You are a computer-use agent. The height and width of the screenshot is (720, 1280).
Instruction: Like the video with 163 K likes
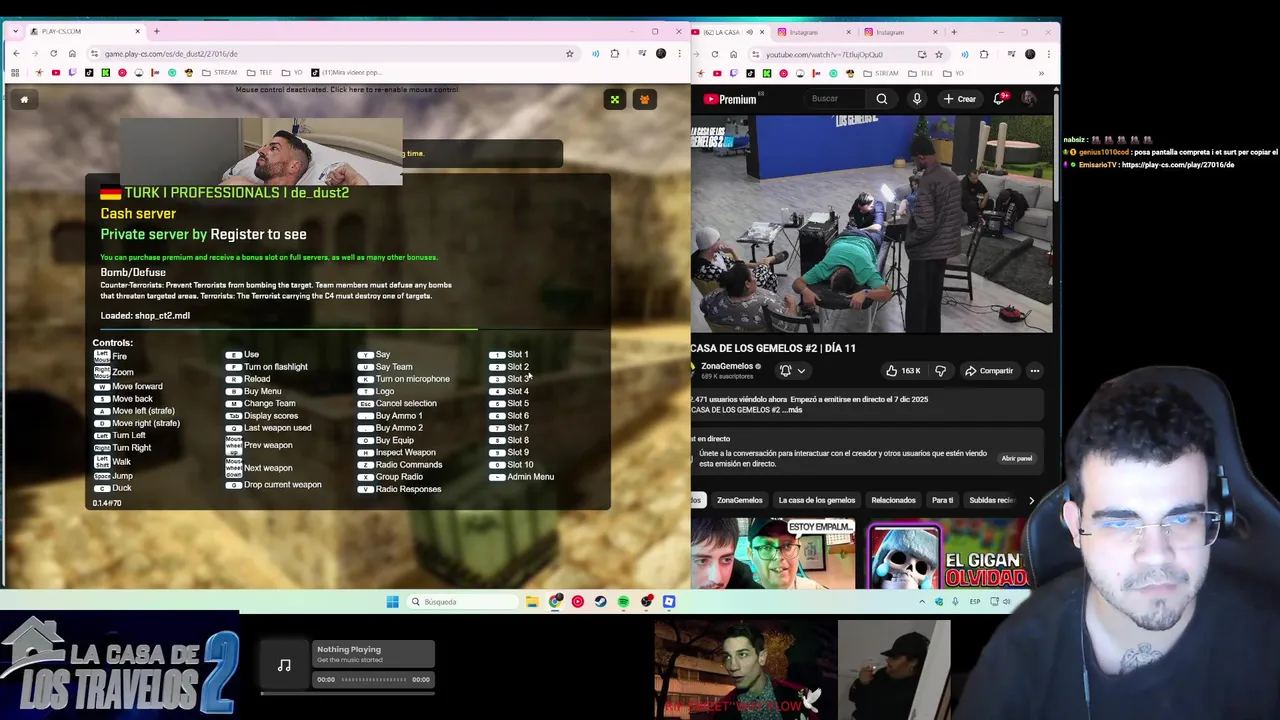[903, 371]
